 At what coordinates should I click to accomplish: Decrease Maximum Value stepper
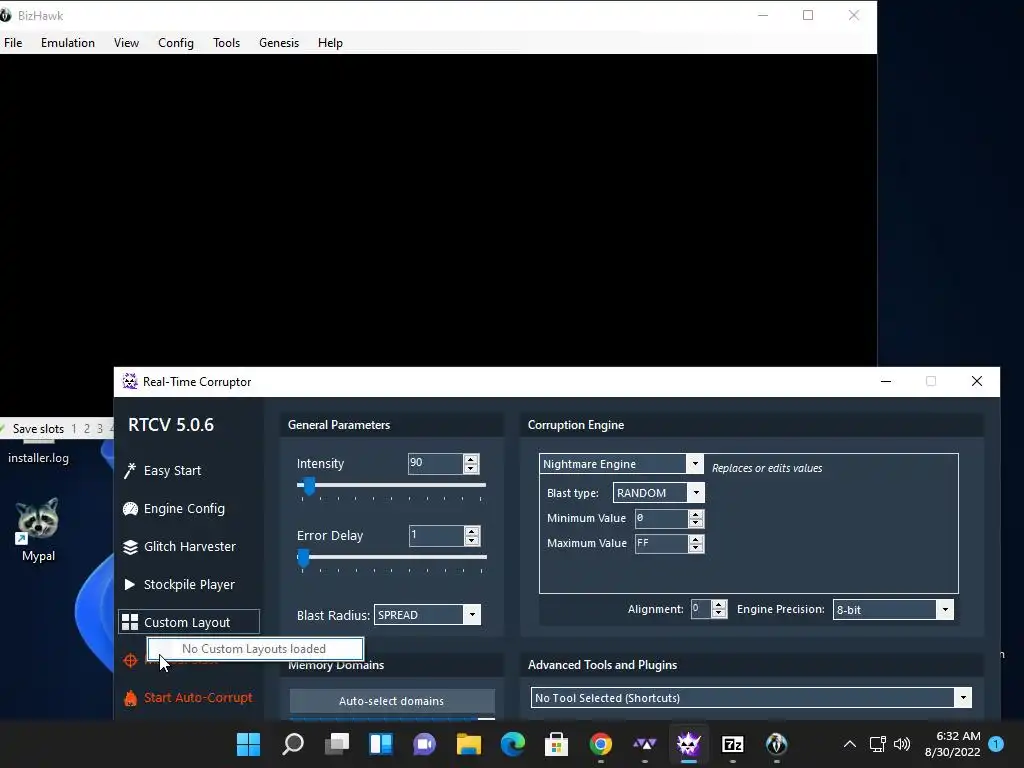(x=696, y=548)
